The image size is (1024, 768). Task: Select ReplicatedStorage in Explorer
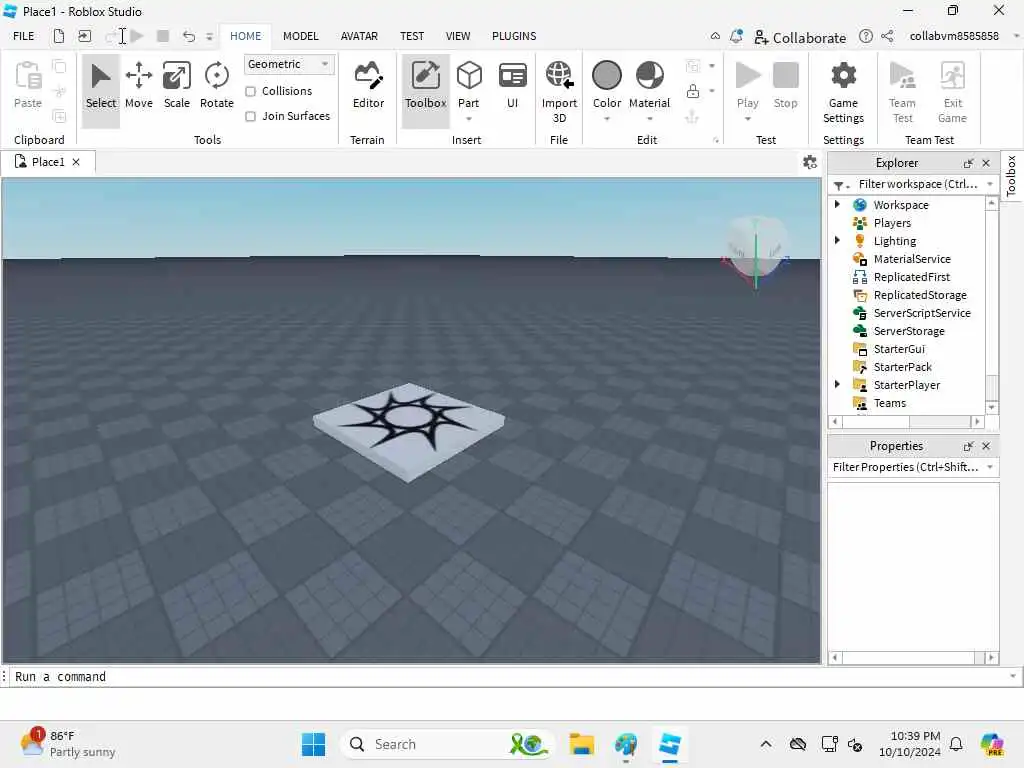pos(920,295)
